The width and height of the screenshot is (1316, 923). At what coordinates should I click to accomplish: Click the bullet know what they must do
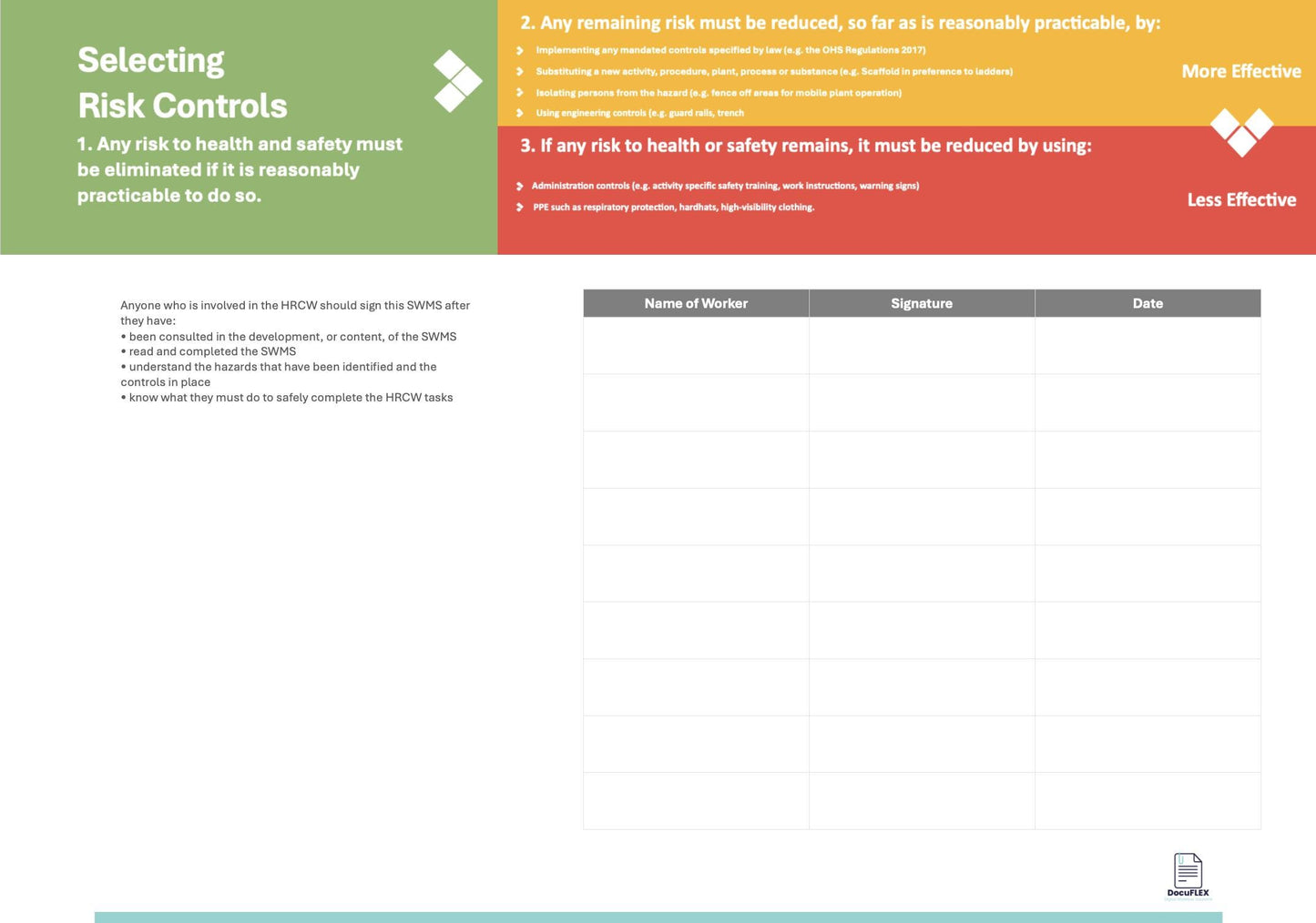pyautogui.click(x=287, y=398)
